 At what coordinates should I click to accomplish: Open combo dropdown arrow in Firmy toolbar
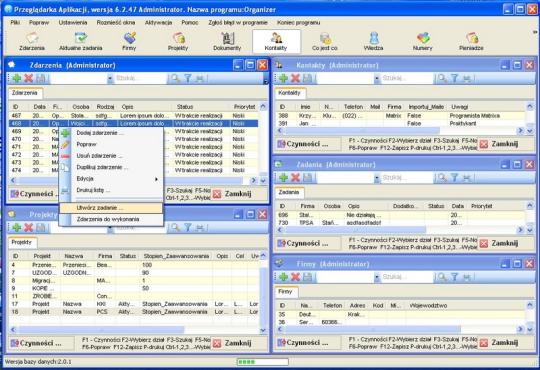point(377,277)
